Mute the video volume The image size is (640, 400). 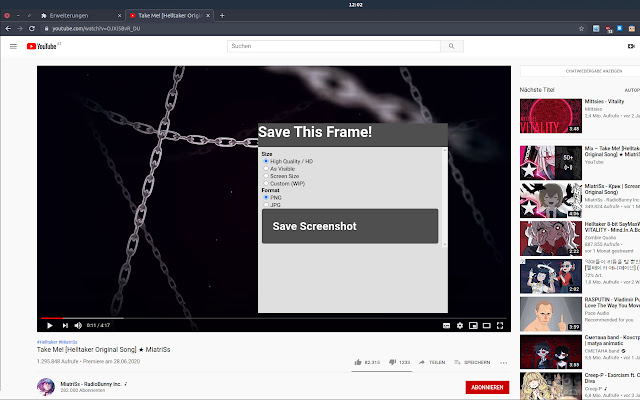coord(78,325)
